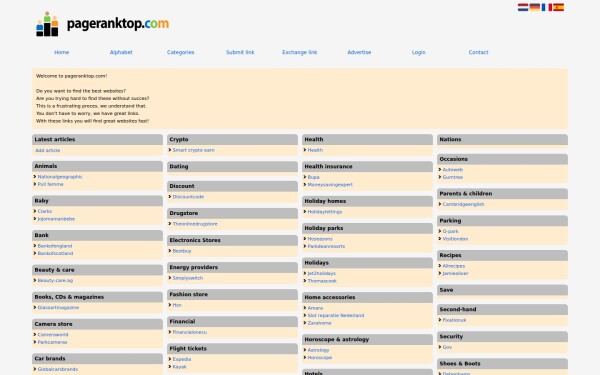Open the Pull femme link
The width and height of the screenshot is (600, 375).
click(x=51, y=184)
